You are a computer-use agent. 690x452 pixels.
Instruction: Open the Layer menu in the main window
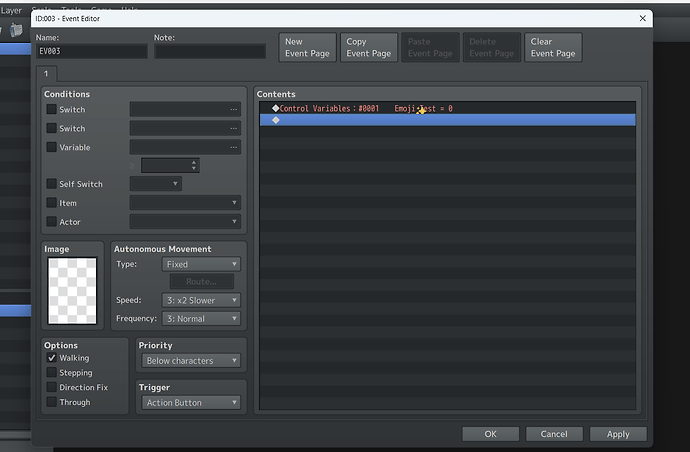[11, 11]
